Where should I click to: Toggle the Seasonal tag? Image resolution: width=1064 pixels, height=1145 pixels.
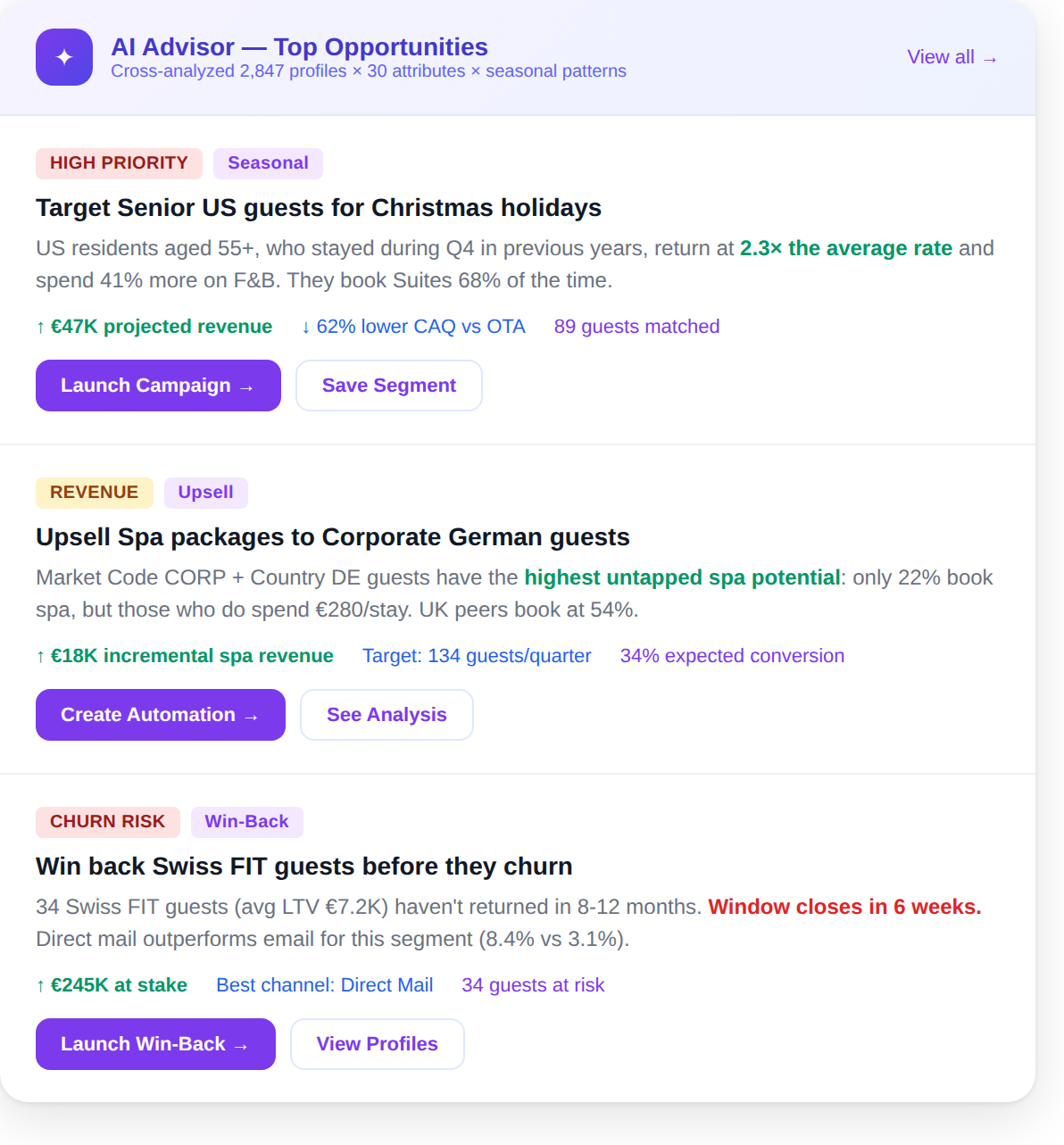coord(268,163)
